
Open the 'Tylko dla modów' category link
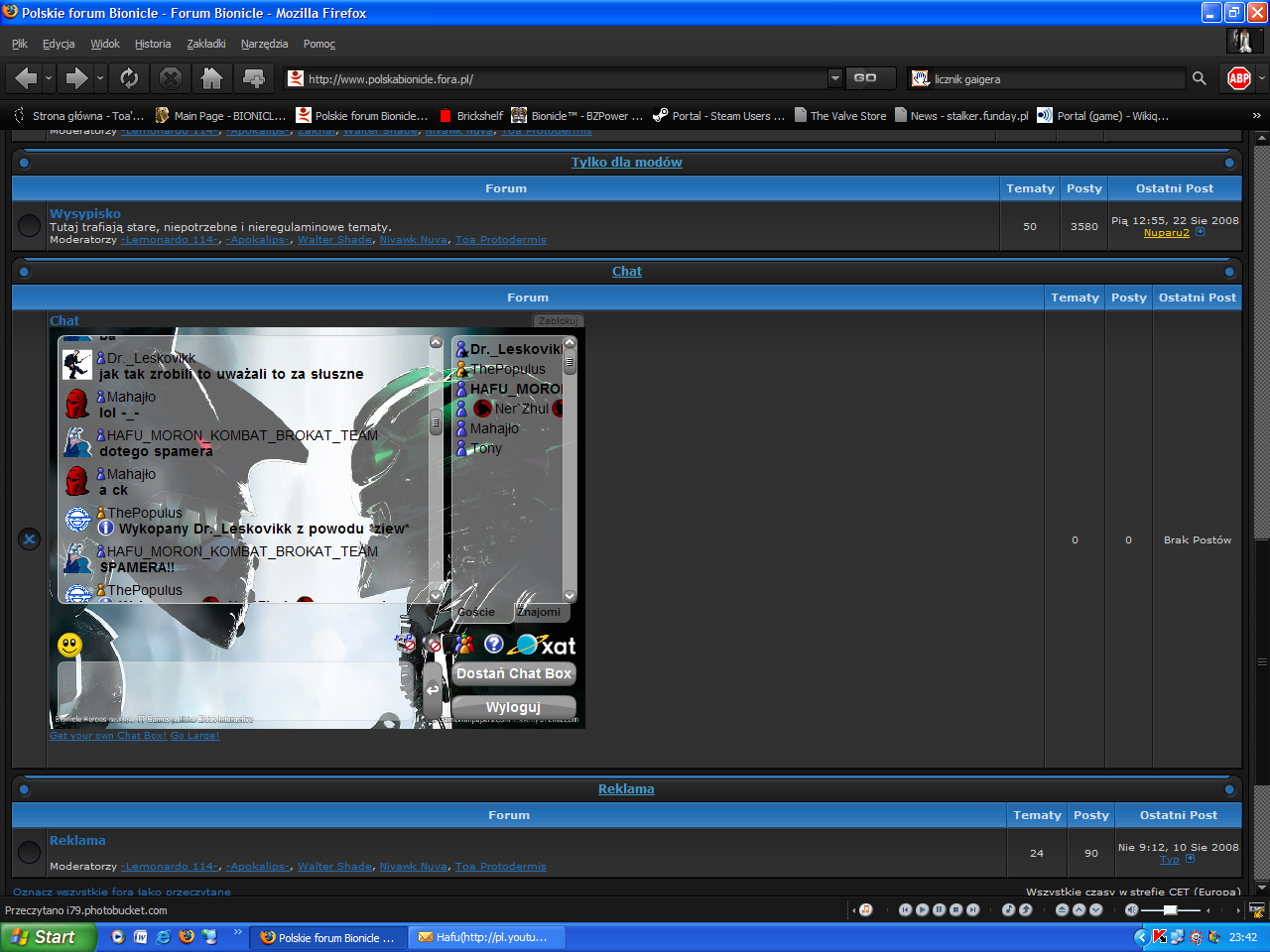[x=627, y=163]
